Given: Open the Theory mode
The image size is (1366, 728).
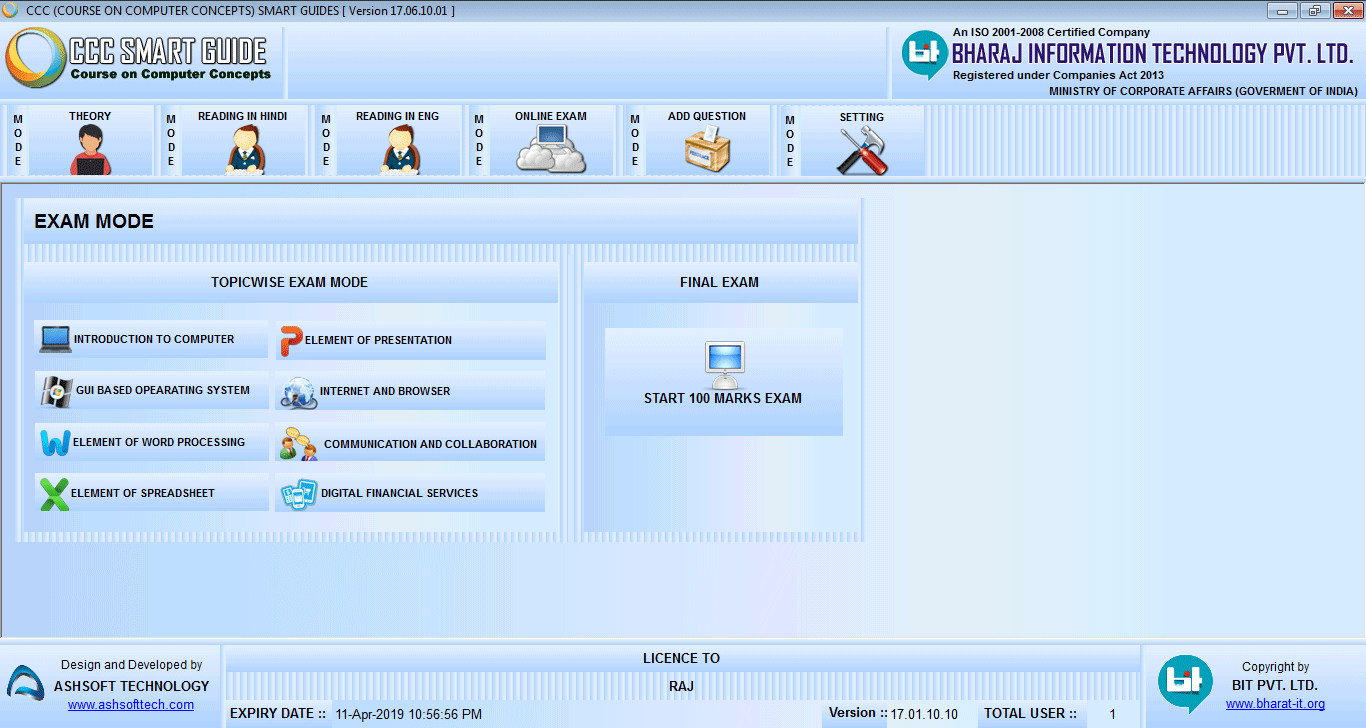Looking at the screenshot, I should 90,141.
